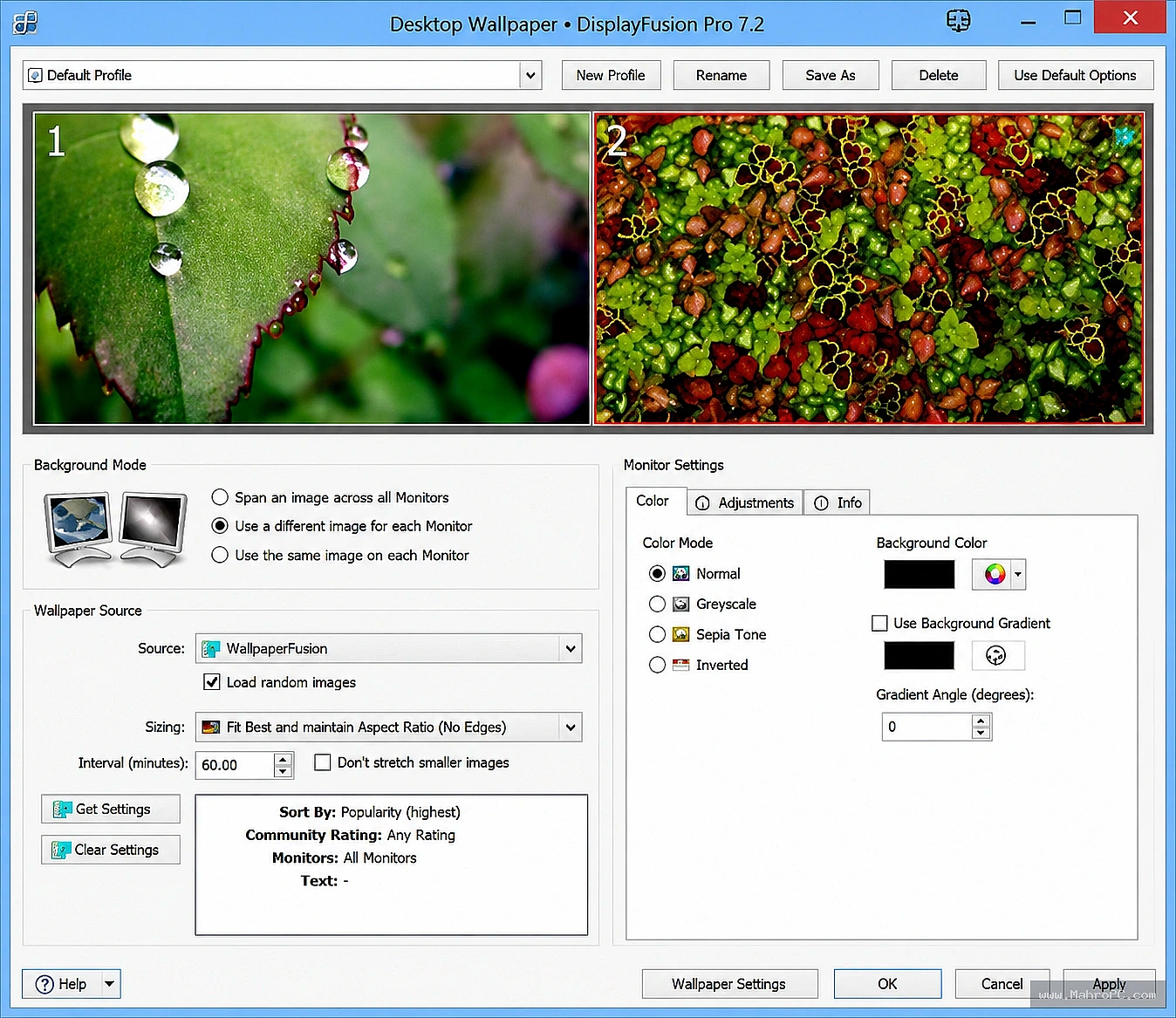Open Help with the Help button
Image resolution: width=1176 pixels, height=1018 pixels.
[63, 984]
